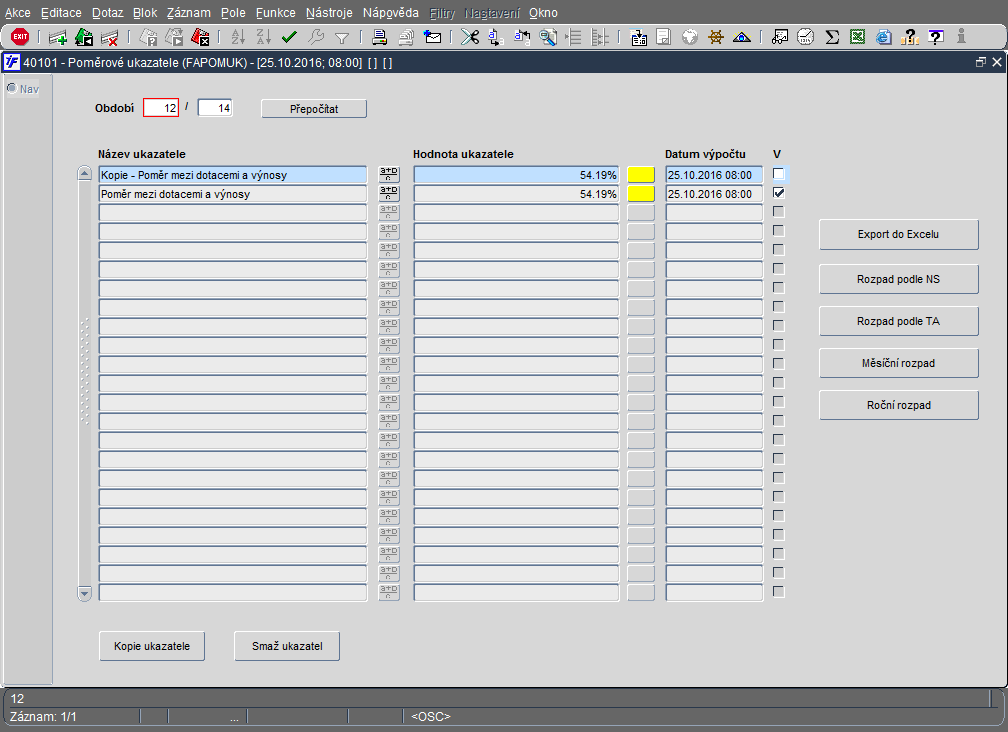Open the Blok menu
Image resolution: width=1008 pixels, height=732 pixels.
click(145, 13)
